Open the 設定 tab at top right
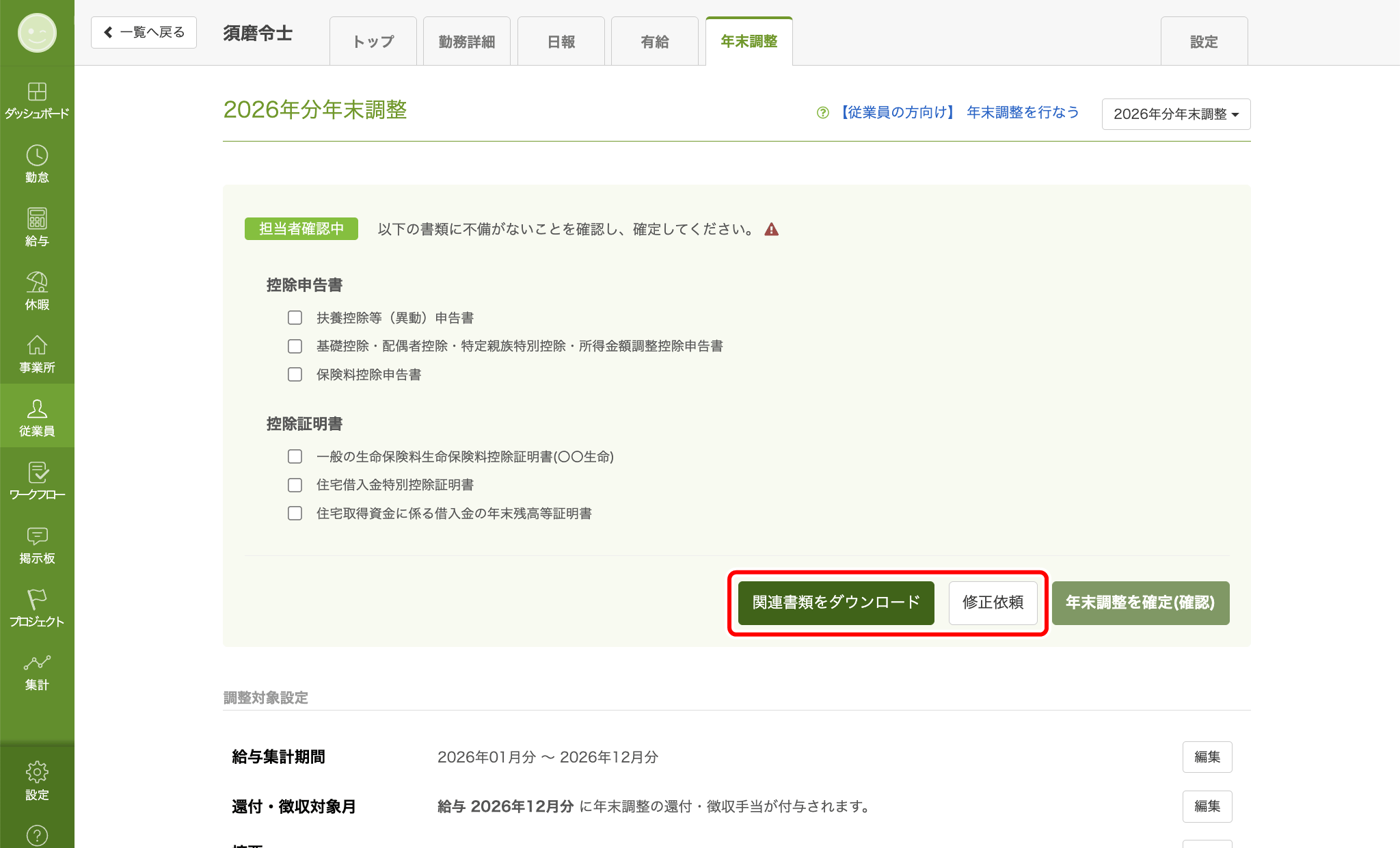 tap(1204, 42)
